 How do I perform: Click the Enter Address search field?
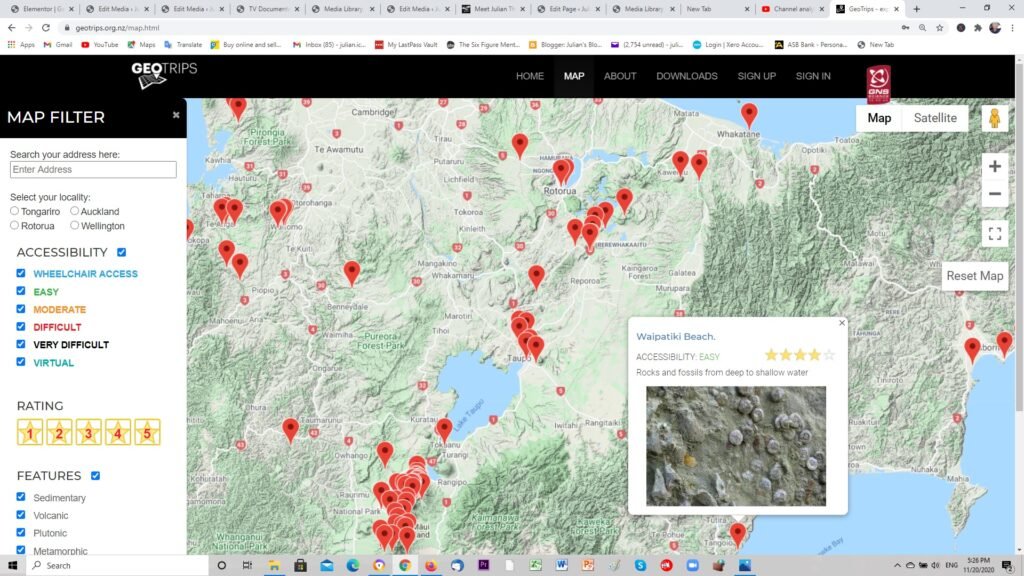click(x=93, y=170)
